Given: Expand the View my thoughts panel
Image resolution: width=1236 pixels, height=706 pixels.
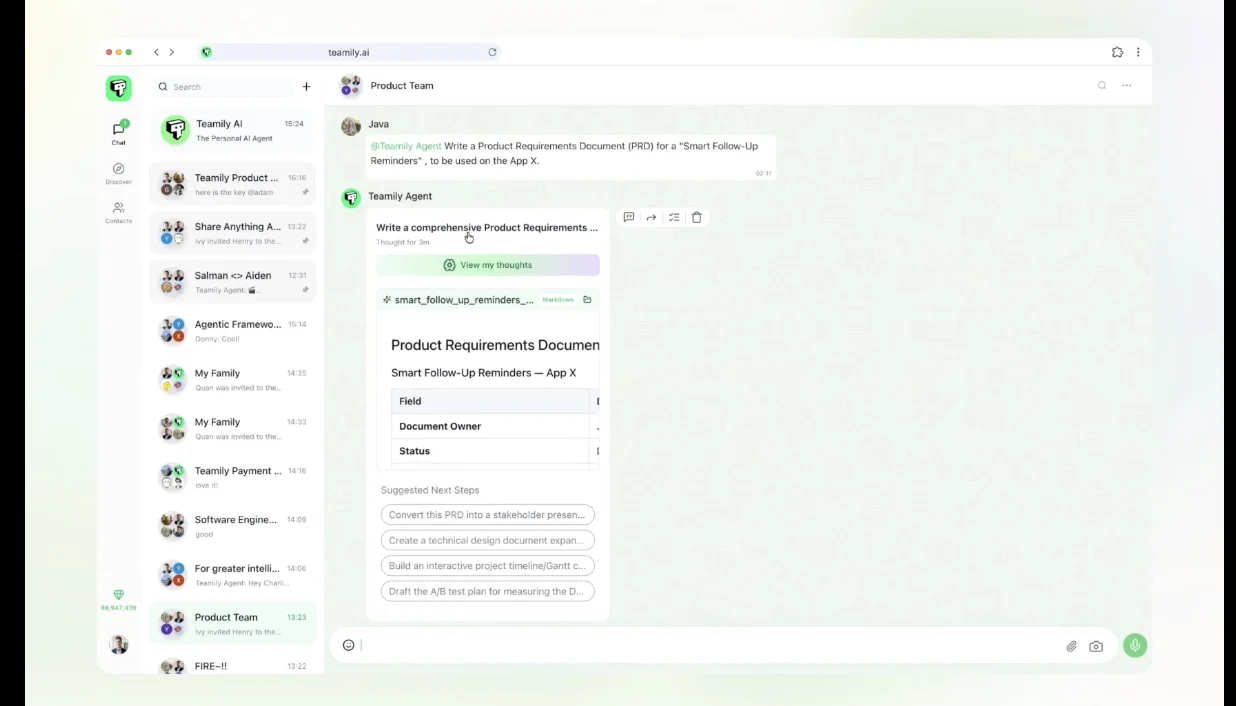Looking at the screenshot, I should (488, 265).
